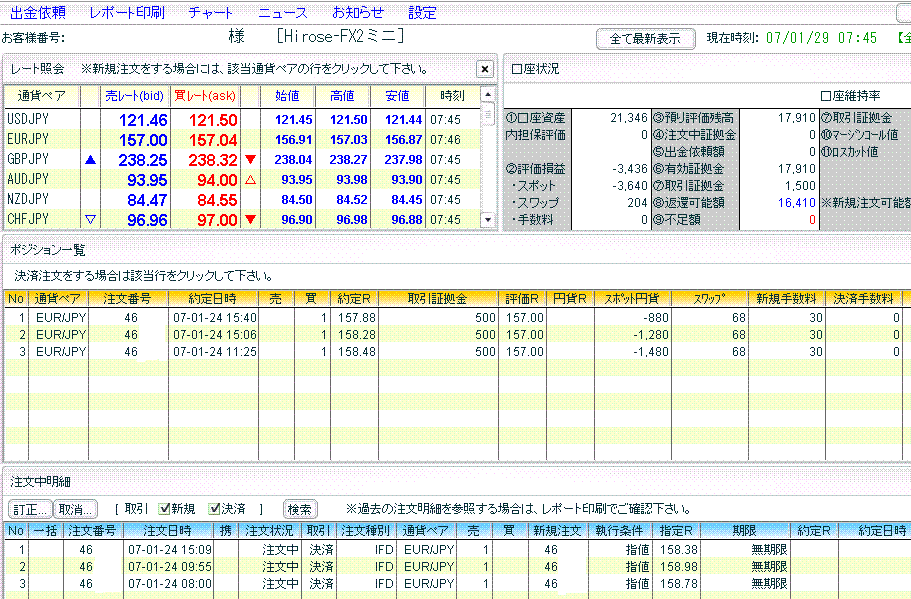Open the チャート menu

point(210,12)
